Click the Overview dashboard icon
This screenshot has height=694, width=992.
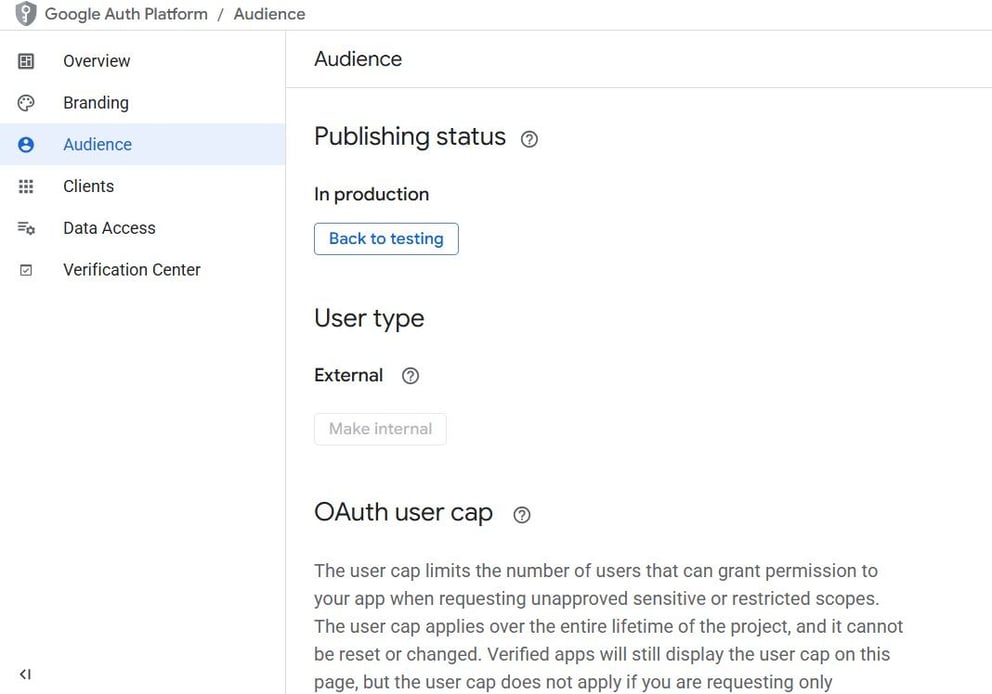26,61
